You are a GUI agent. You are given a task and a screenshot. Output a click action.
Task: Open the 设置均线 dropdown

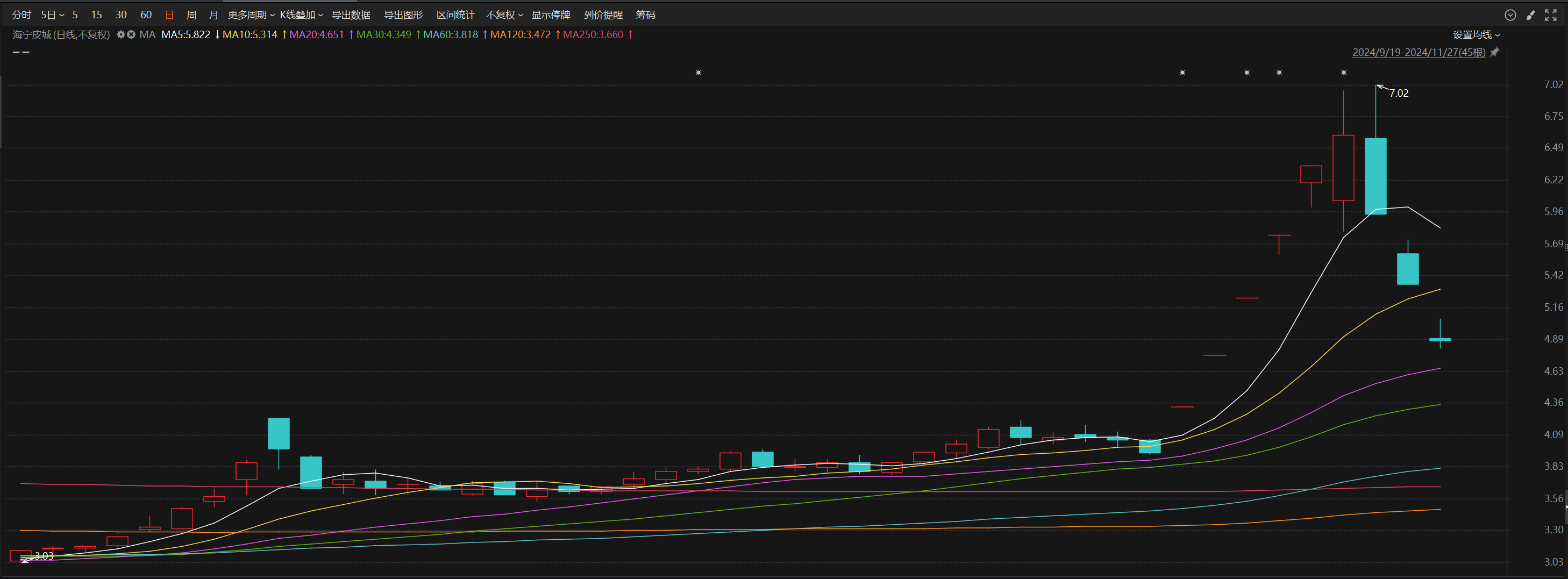point(1476,35)
